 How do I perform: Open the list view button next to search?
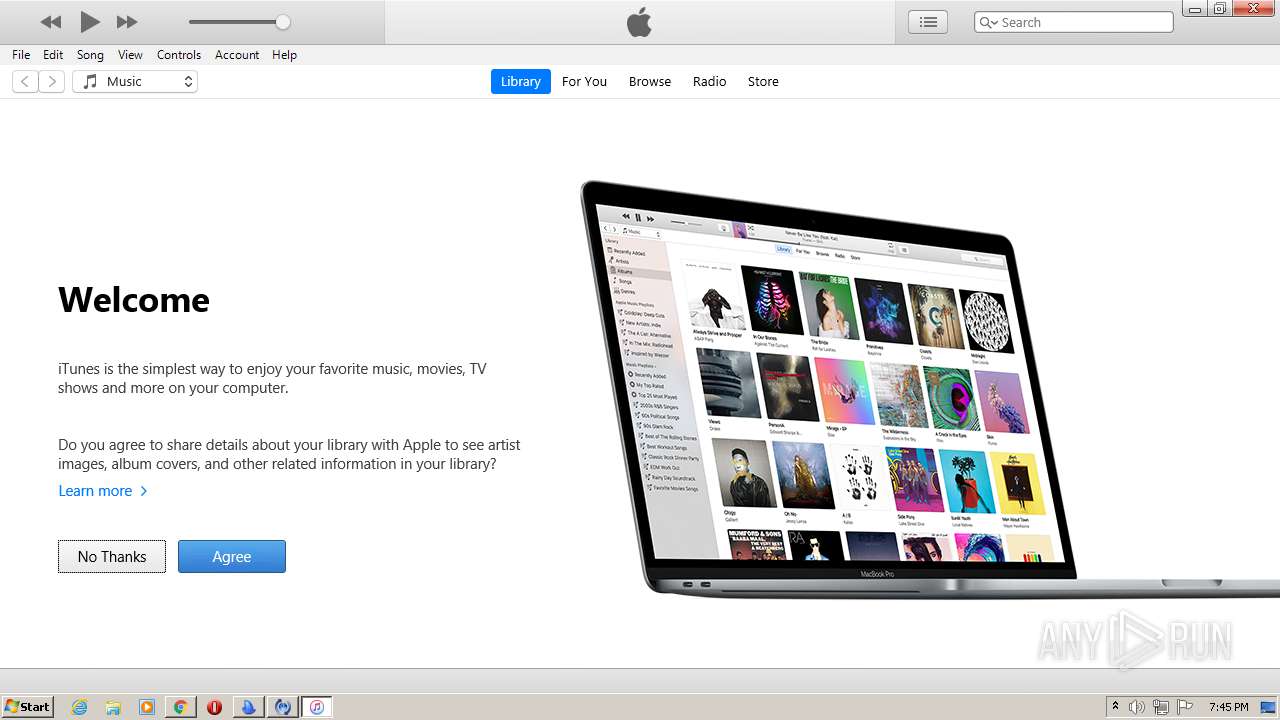pyautogui.click(x=928, y=22)
